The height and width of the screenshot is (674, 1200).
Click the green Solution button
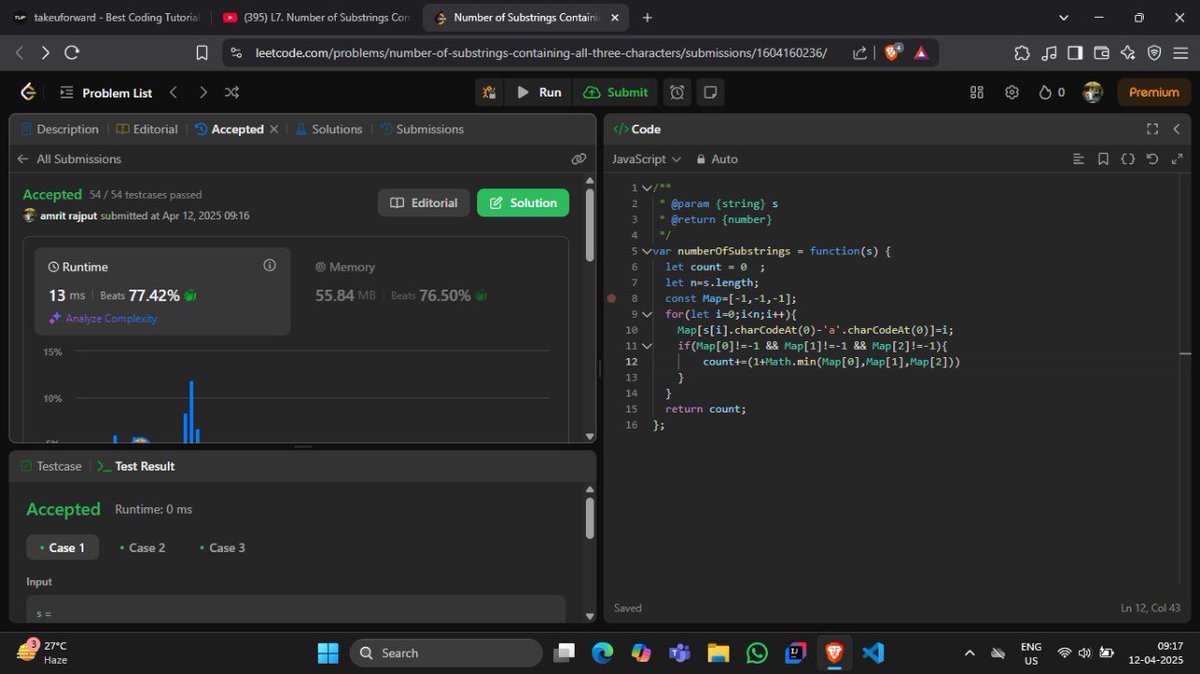pos(523,203)
